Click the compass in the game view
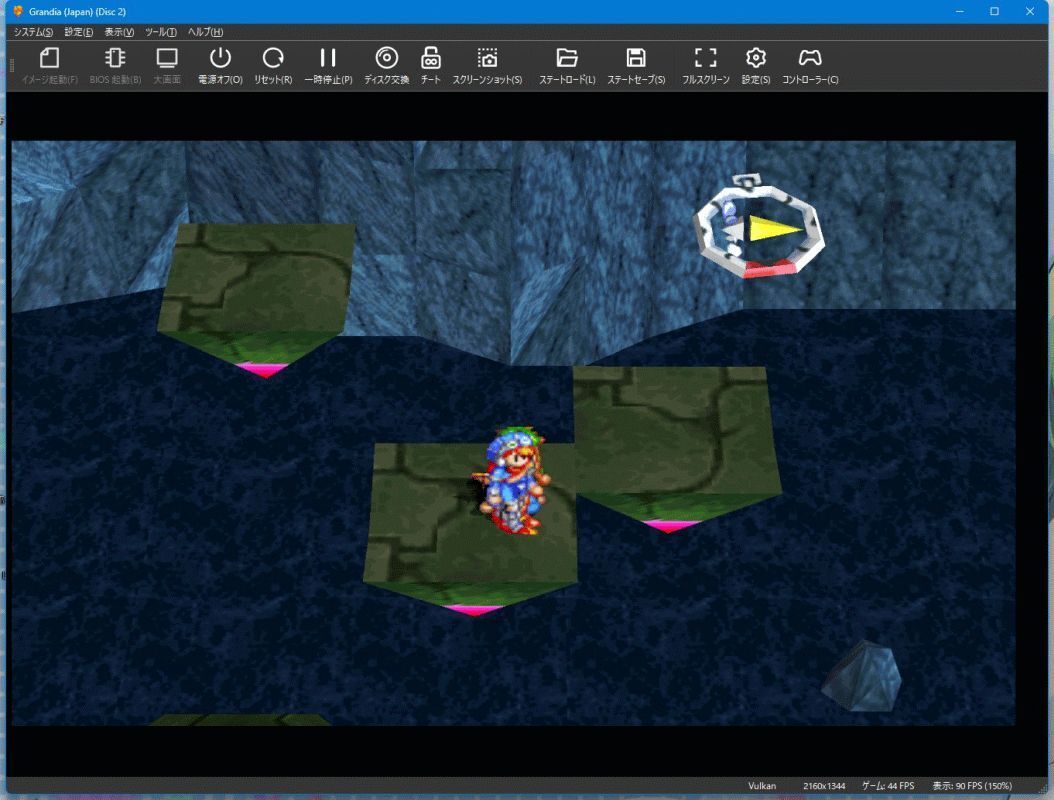 click(x=760, y=227)
